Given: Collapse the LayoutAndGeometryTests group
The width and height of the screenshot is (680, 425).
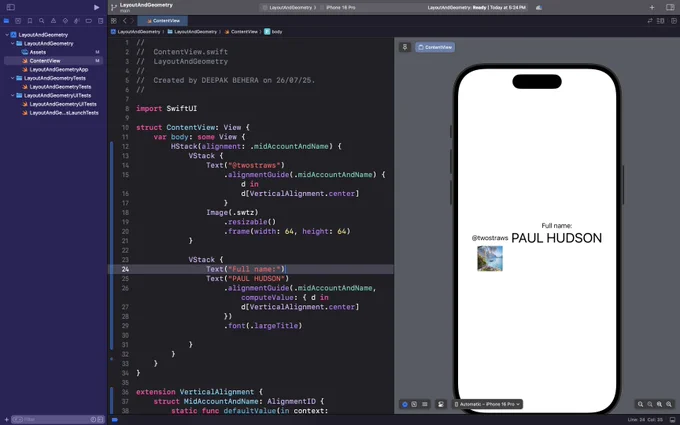Looking at the screenshot, I should 13,78.
